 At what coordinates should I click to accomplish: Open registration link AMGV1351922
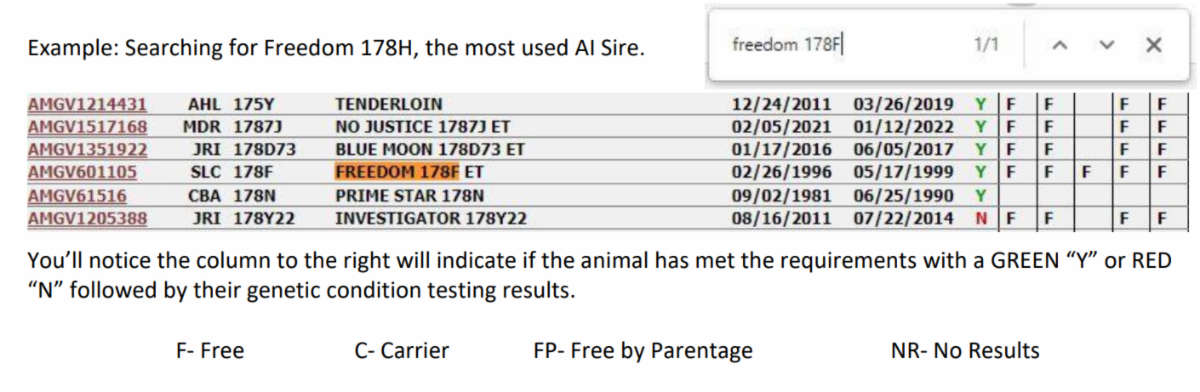point(87,150)
